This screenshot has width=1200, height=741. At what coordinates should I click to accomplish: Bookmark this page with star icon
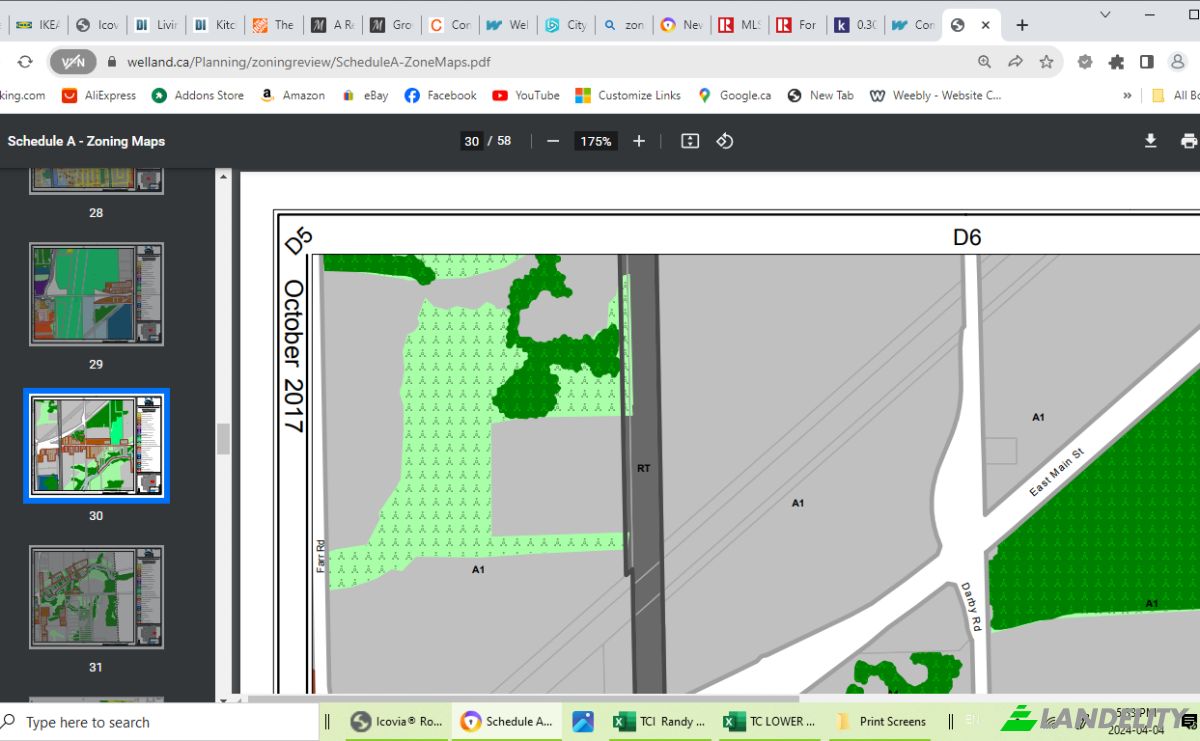(1046, 62)
